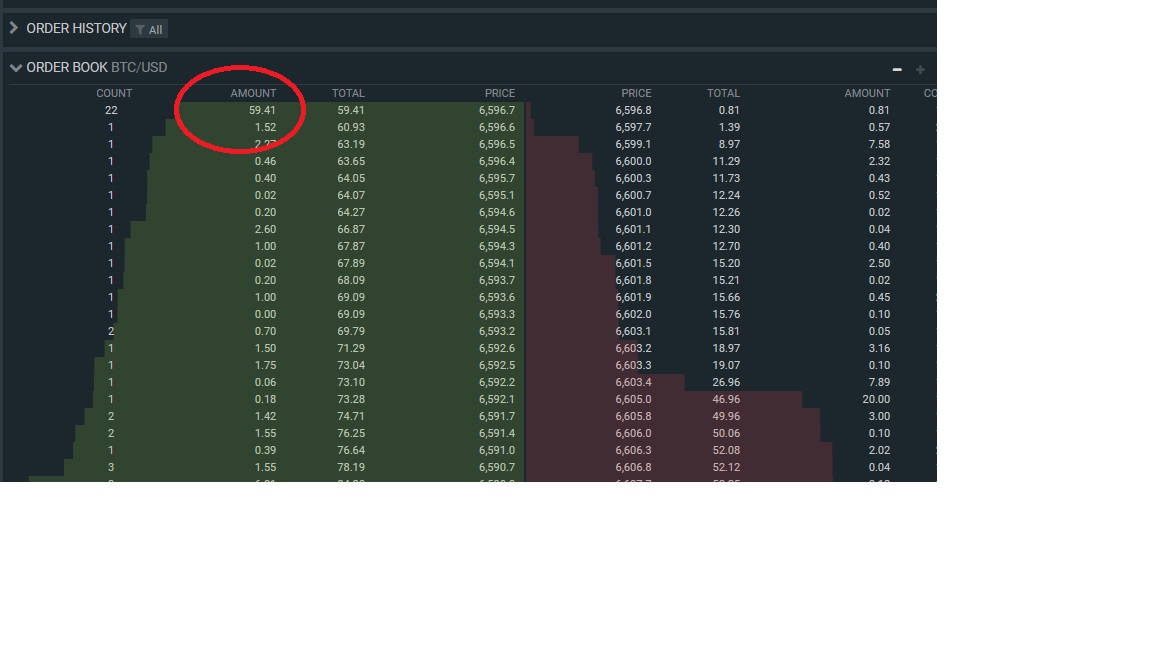
Task: Click ask total 26.96
Action: (x=726, y=382)
